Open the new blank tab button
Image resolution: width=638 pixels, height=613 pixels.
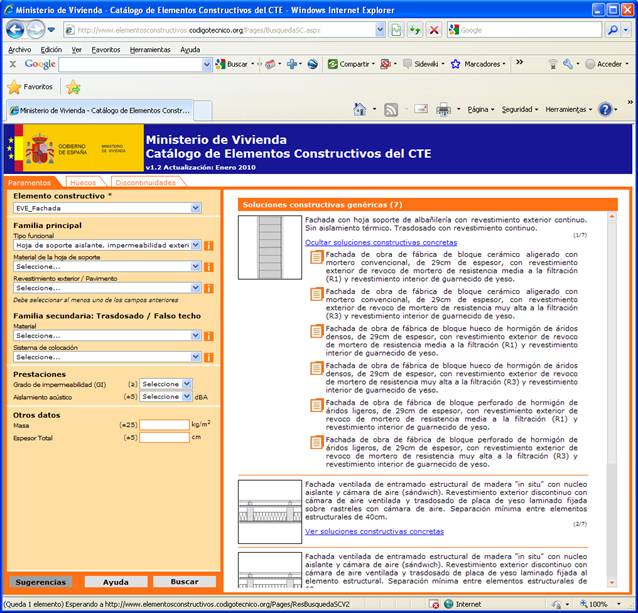202,110
